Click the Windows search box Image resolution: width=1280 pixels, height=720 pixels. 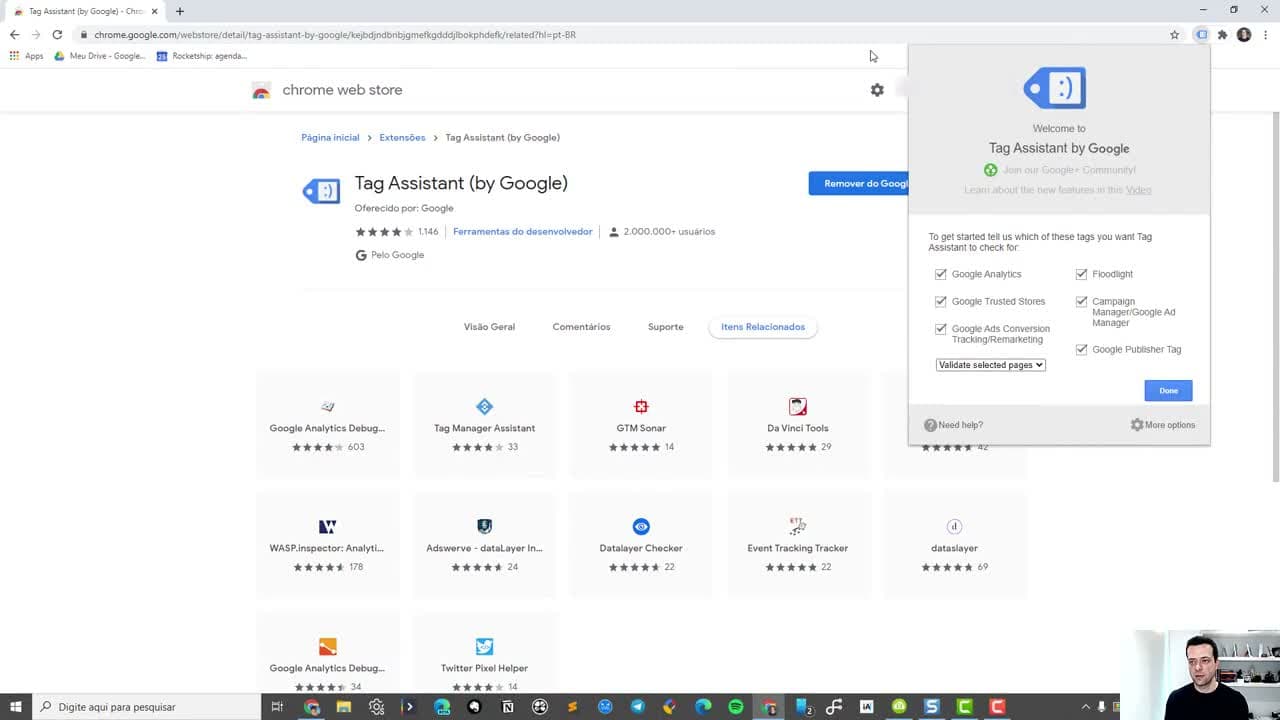(146, 707)
